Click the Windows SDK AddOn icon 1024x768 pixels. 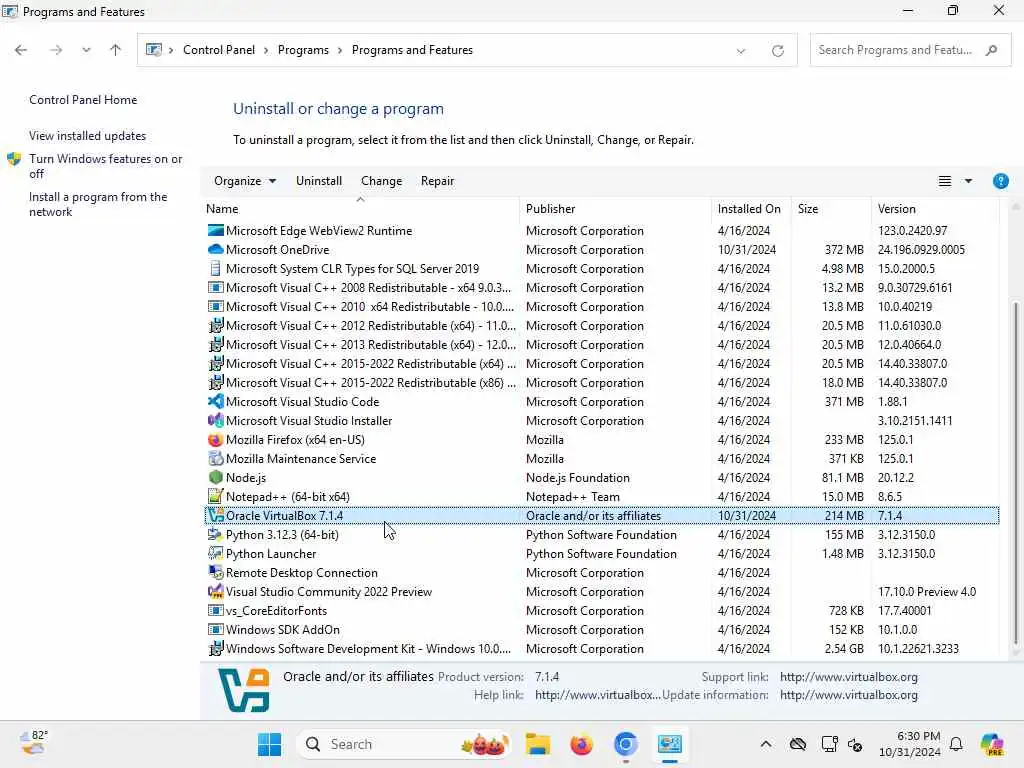click(x=215, y=630)
